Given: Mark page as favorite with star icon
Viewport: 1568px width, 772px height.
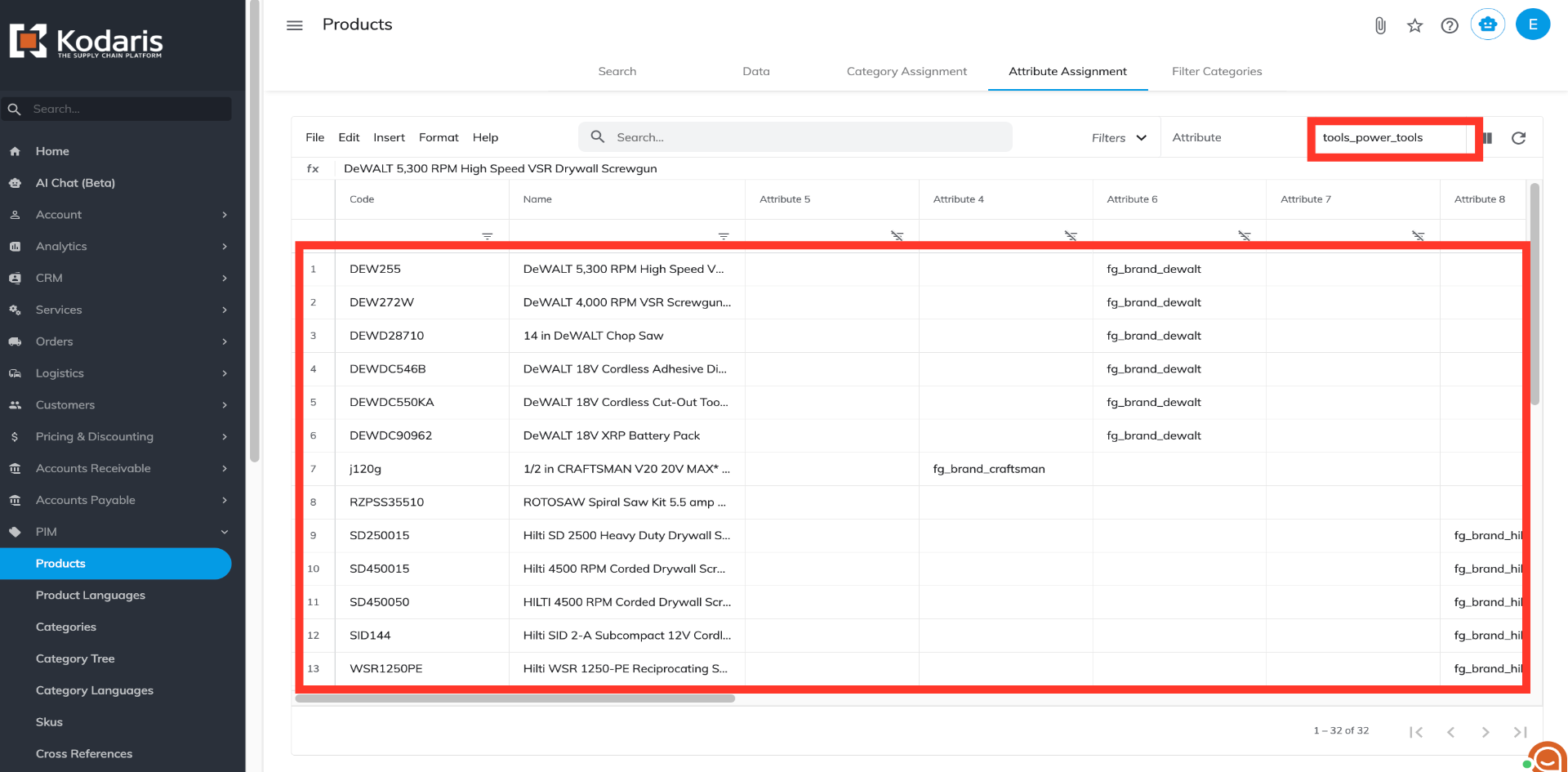Looking at the screenshot, I should point(1415,25).
